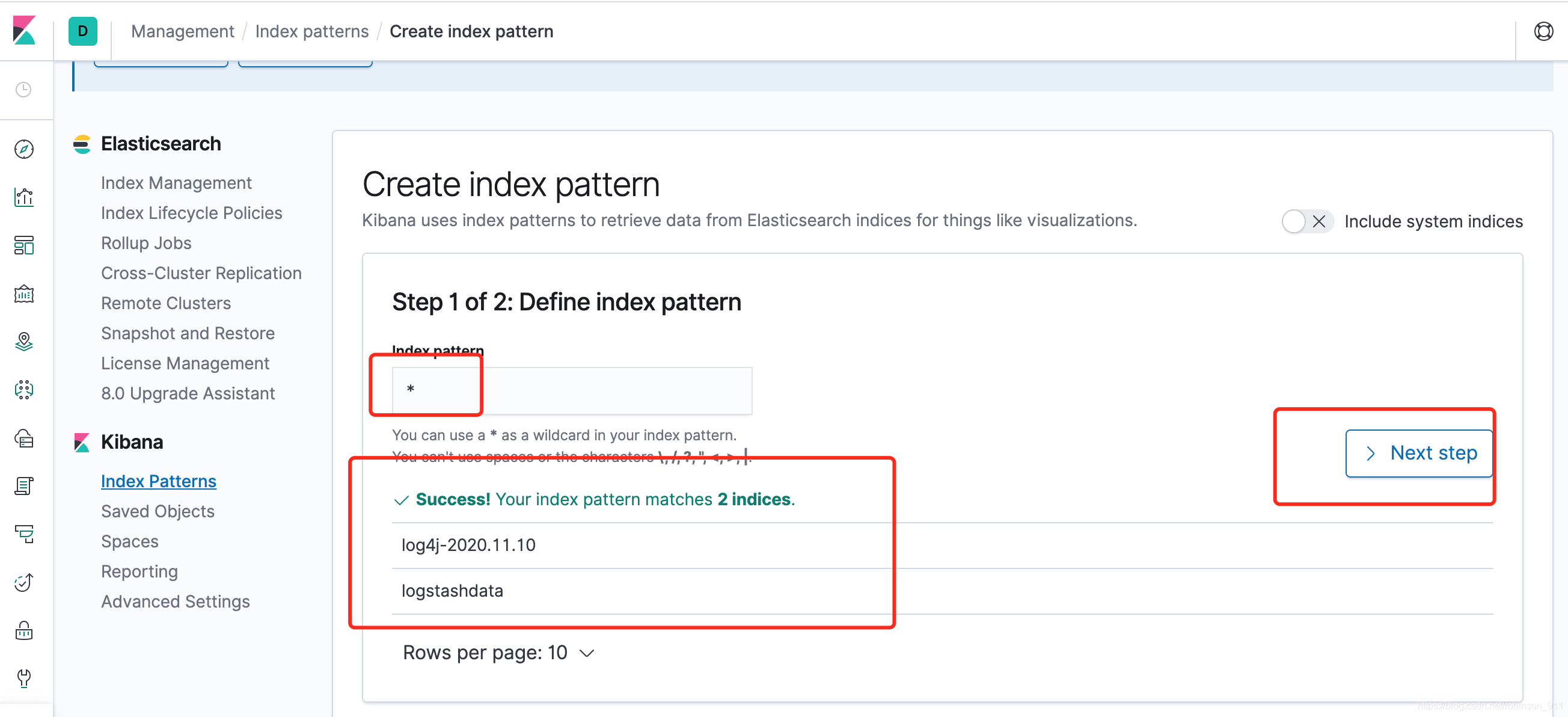The image size is (1568, 717).
Task: Open Advanced Settings menu item
Action: coord(176,602)
